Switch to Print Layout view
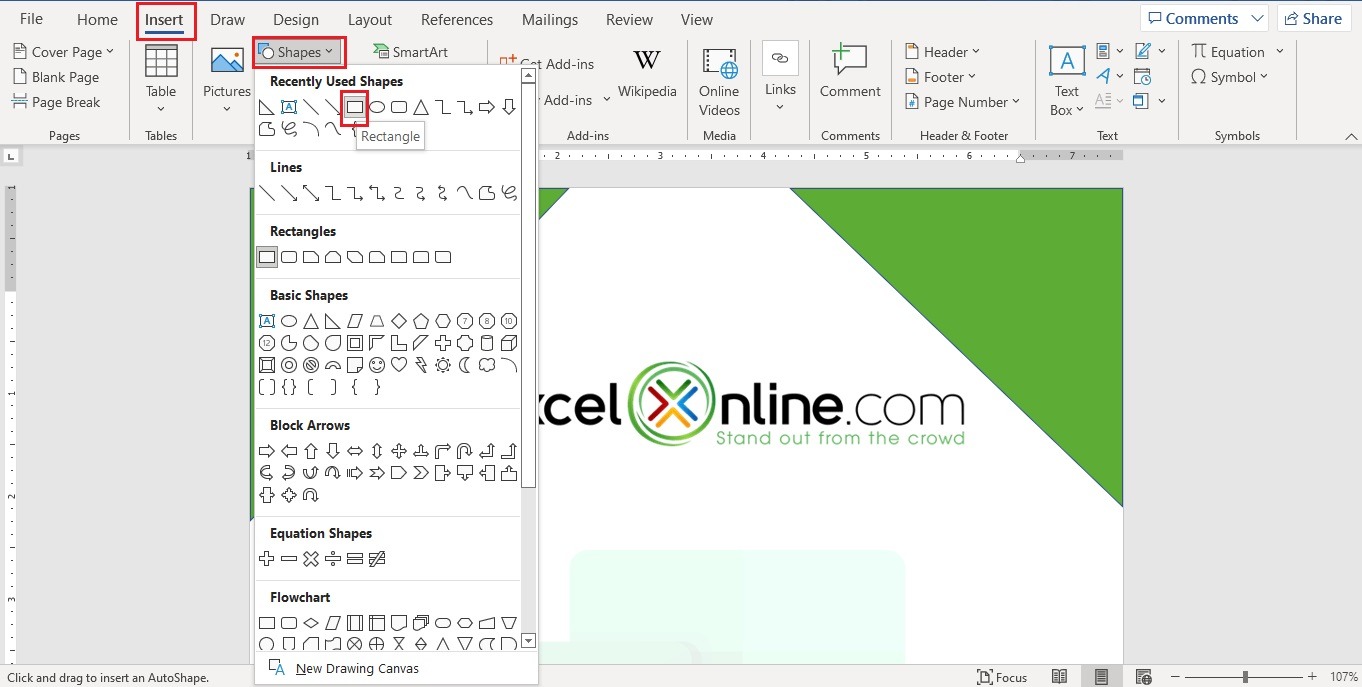Screen dimensions: 1362x687 point(1101,677)
